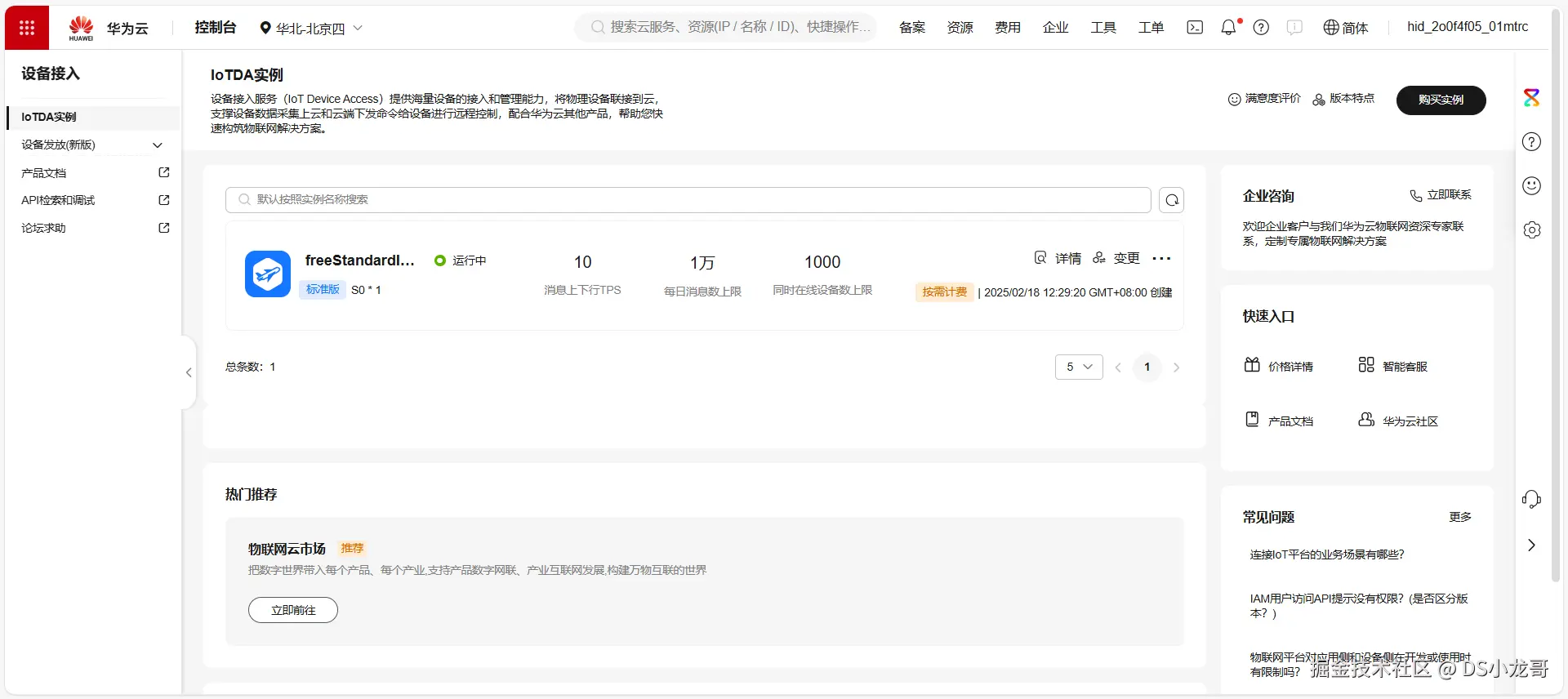Viewport: 1568px width, 699px height.
Task: Click the 购买实例 button
Action: (x=1441, y=100)
